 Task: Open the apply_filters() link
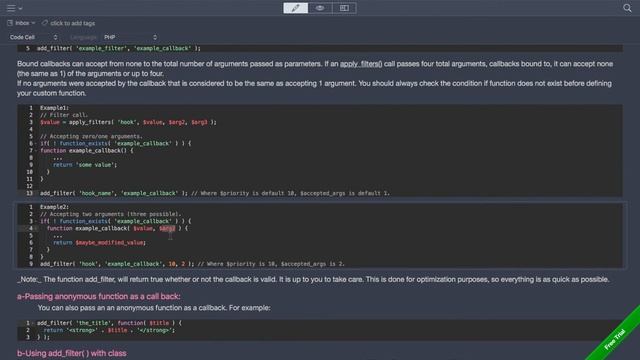click(x=361, y=64)
